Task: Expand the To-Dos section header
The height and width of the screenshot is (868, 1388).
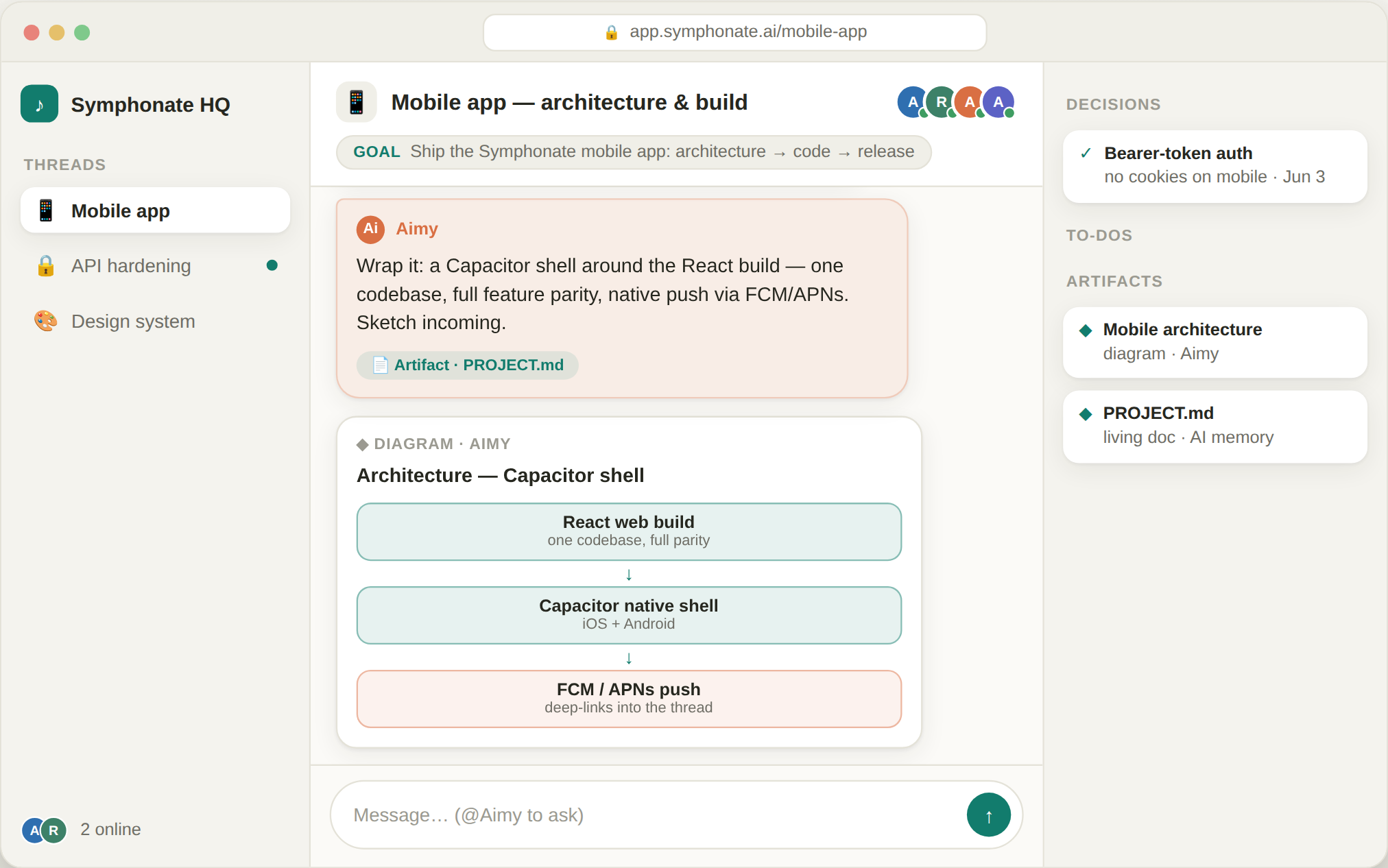Action: coord(1099,235)
